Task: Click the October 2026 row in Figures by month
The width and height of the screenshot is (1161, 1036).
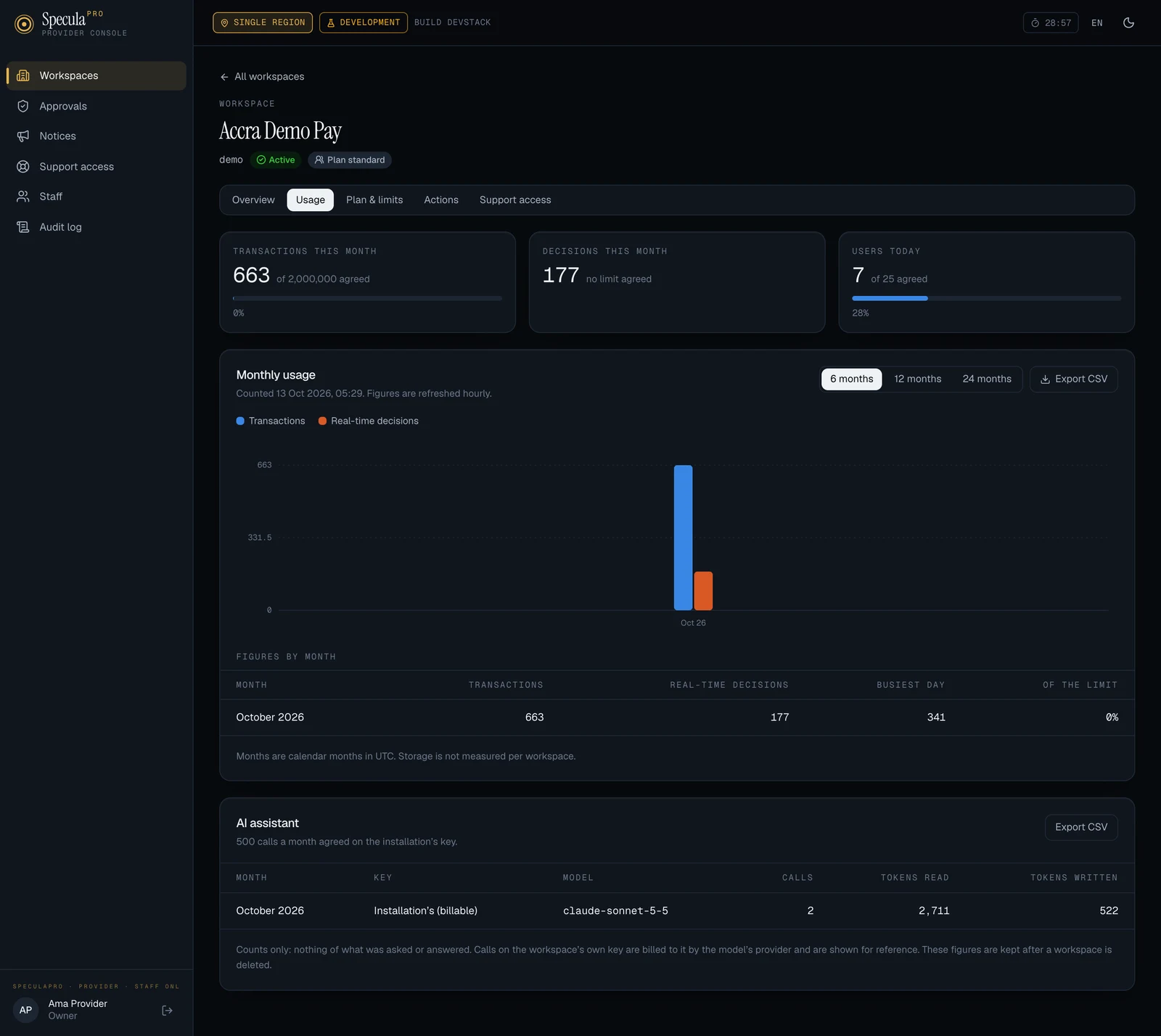Action: [x=677, y=718]
